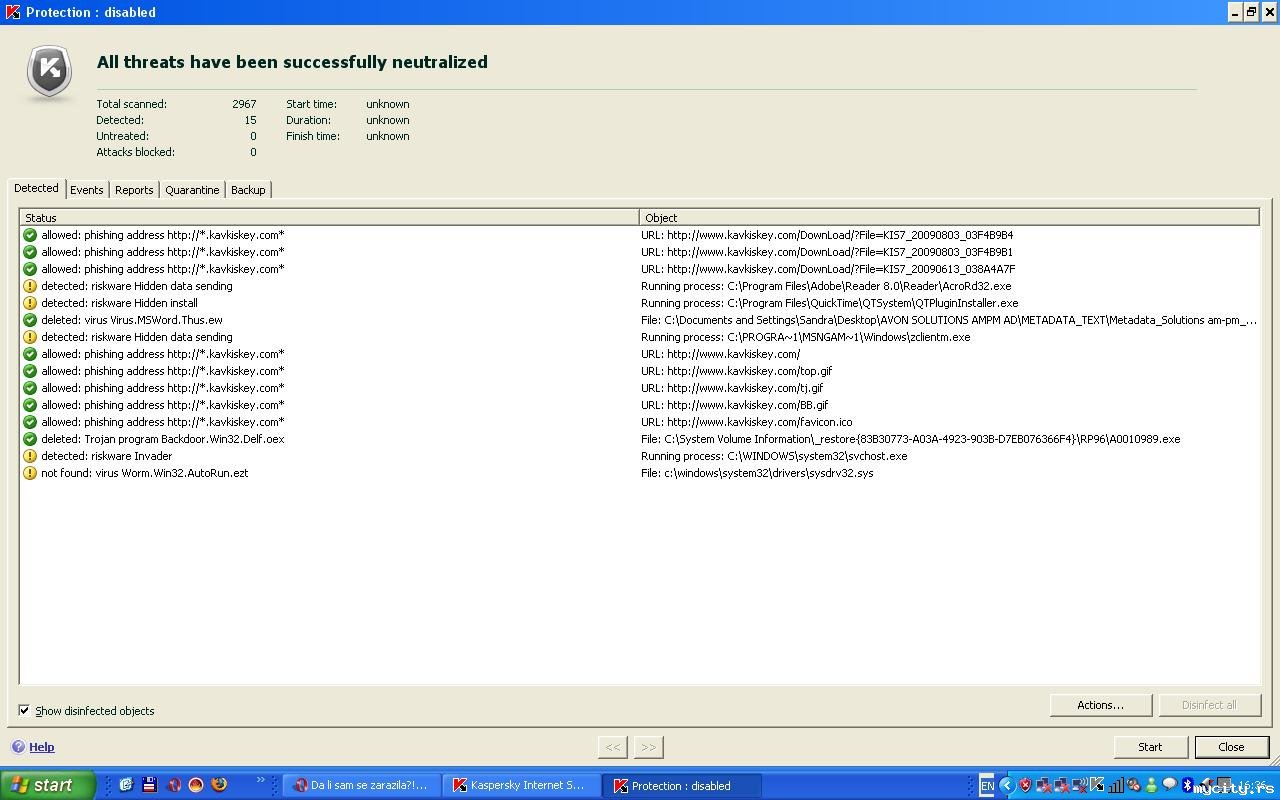The width and height of the screenshot is (1280, 800).
Task: Click the Total scanned value 2967
Action: [x=244, y=104]
